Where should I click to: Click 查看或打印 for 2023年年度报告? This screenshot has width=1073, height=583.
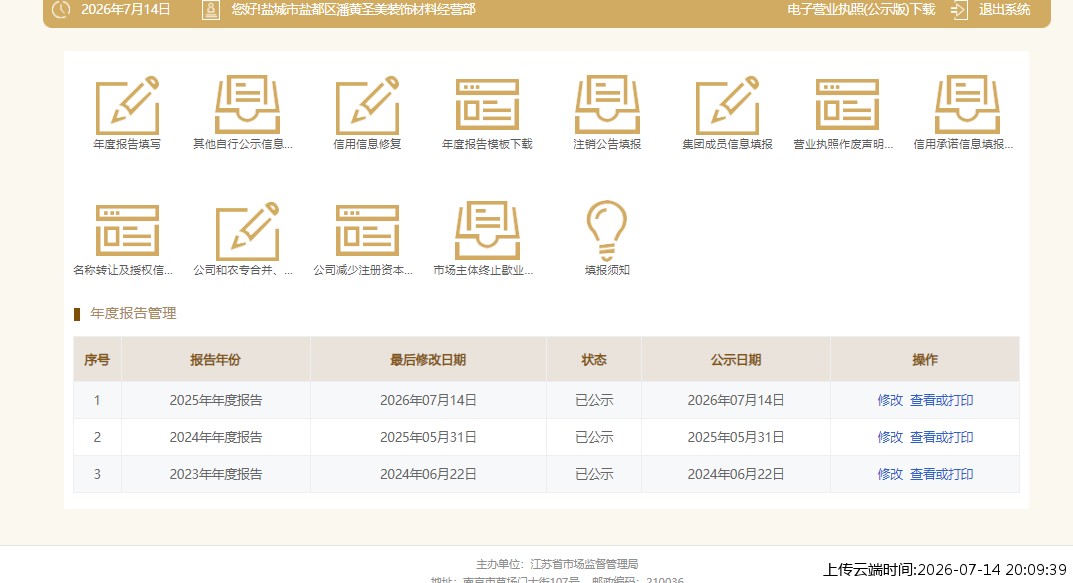tap(942, 474)
